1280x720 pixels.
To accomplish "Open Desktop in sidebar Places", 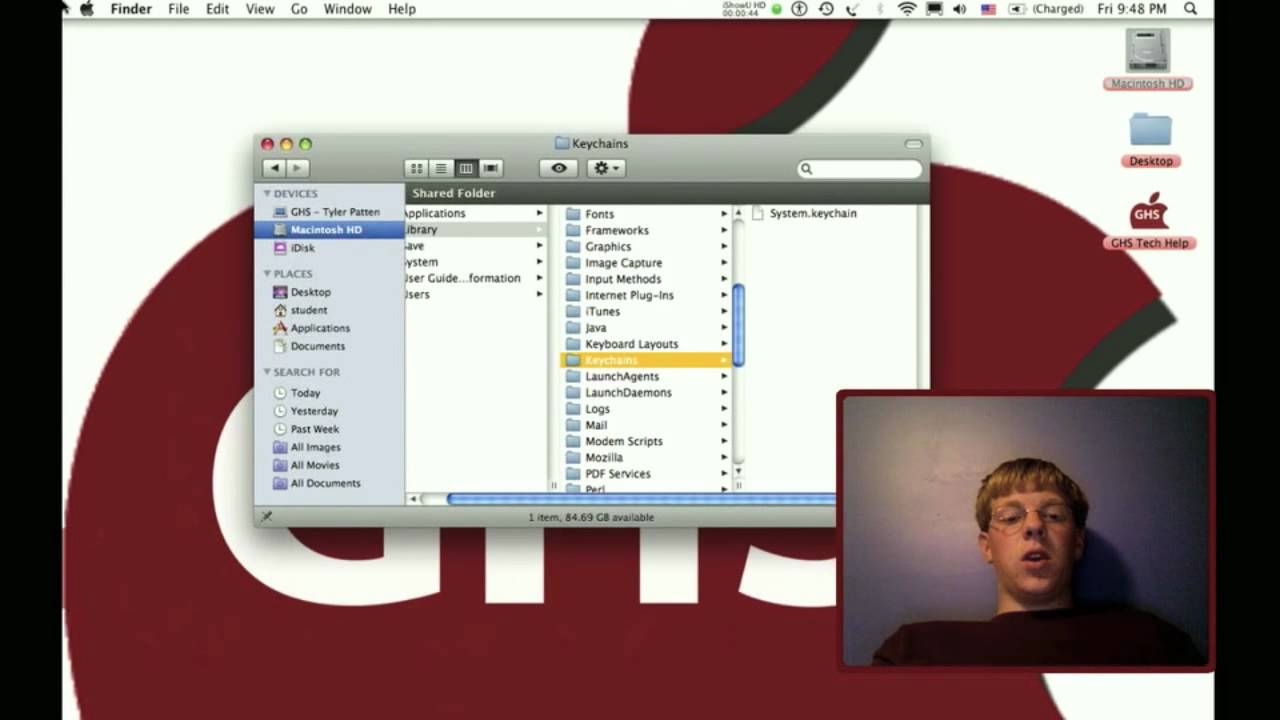I will 329,292.
